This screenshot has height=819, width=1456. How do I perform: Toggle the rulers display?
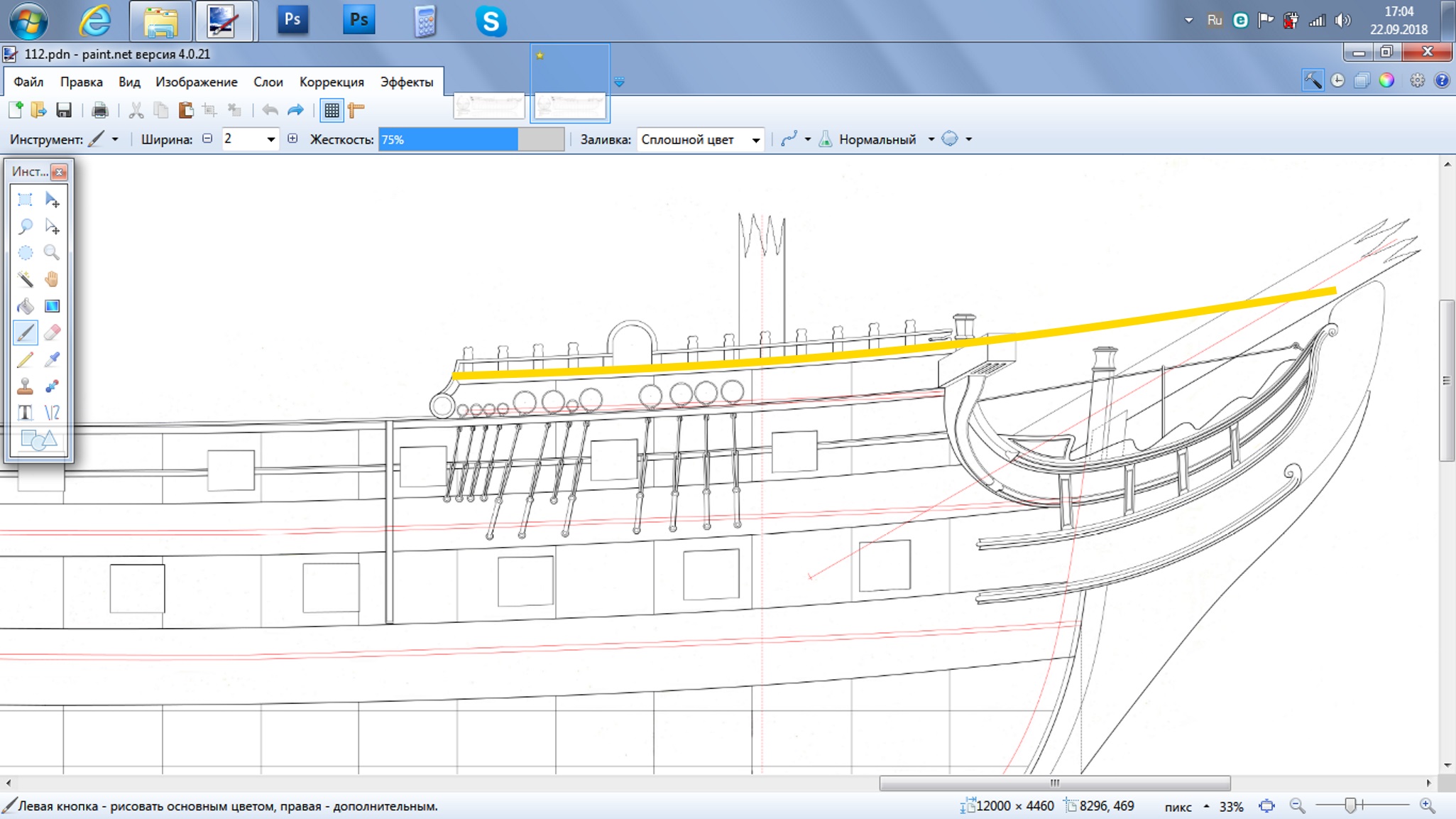point(356,110)
